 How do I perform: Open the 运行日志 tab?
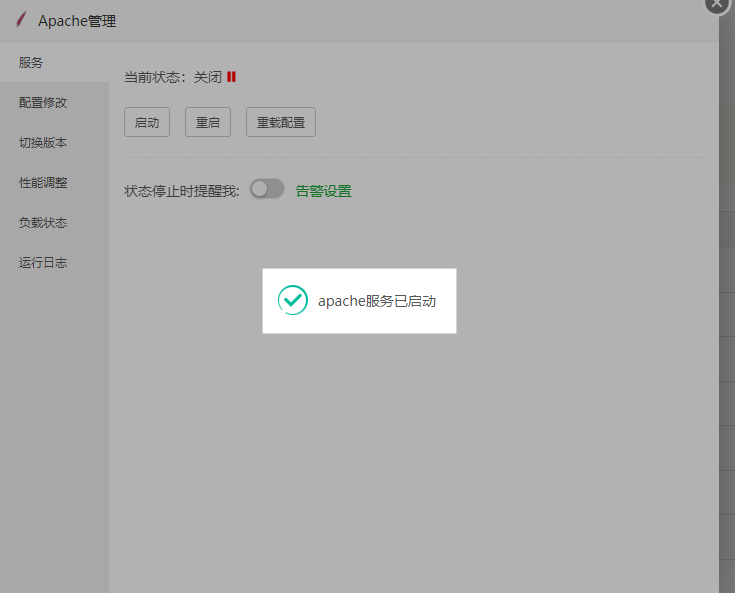point(54,262)
